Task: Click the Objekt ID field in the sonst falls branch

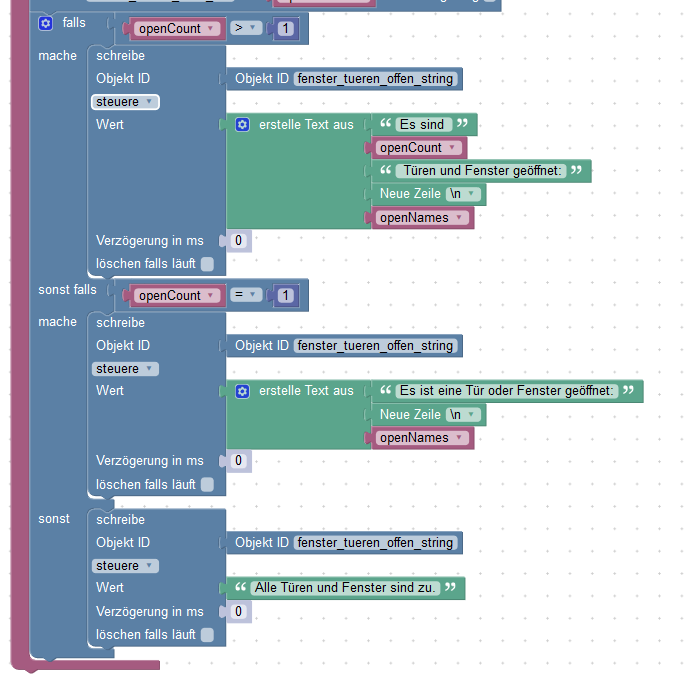Action: pos(375,346)
